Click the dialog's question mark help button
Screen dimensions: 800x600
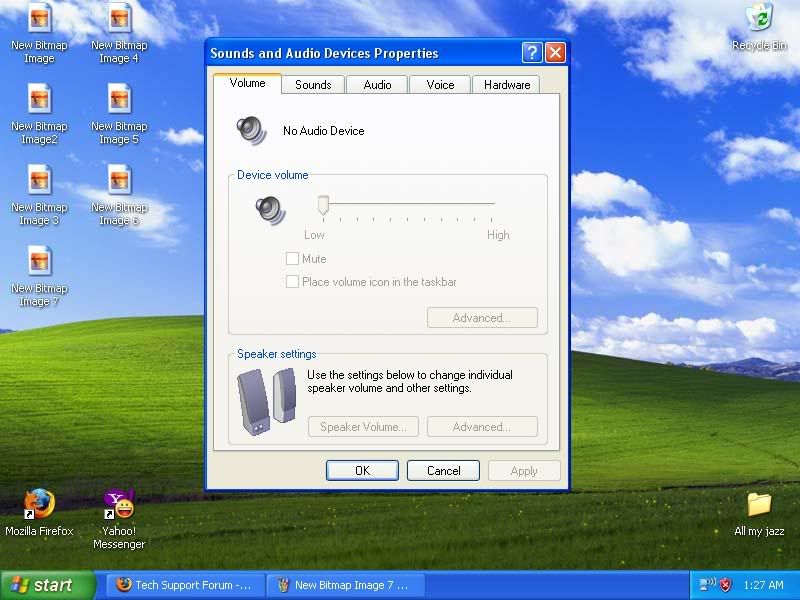click(x=532, y=53)
